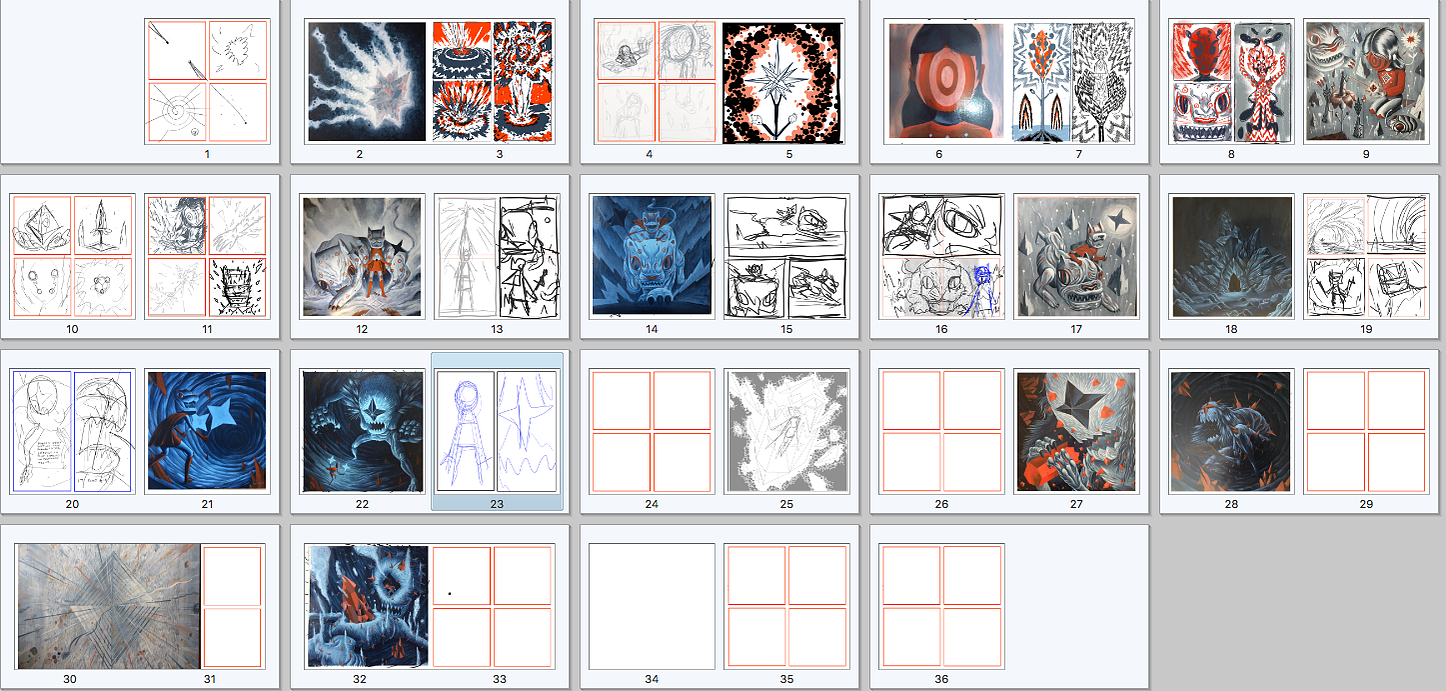The height and width of the screenshot is (691, 1446).
Task: Select page 7 thumbnail with two tree designs
Action: 1071,82
